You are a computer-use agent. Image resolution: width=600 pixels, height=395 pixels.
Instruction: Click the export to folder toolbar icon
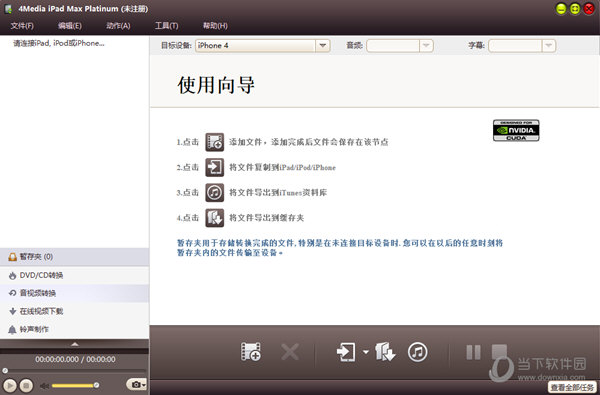point(385,352)
